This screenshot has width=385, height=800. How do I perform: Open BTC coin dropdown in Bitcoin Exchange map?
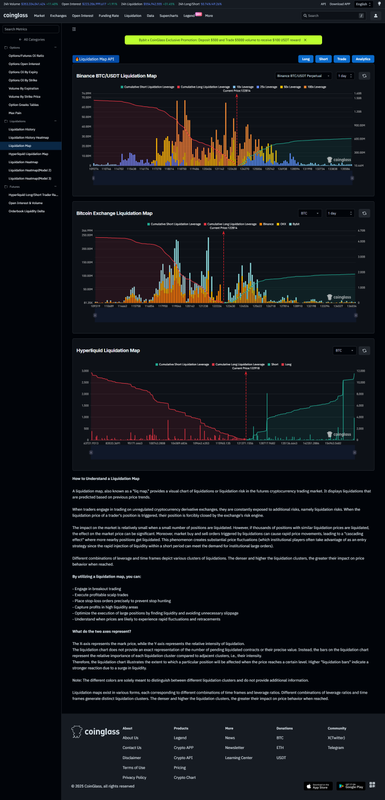click(x=310, y=213)
